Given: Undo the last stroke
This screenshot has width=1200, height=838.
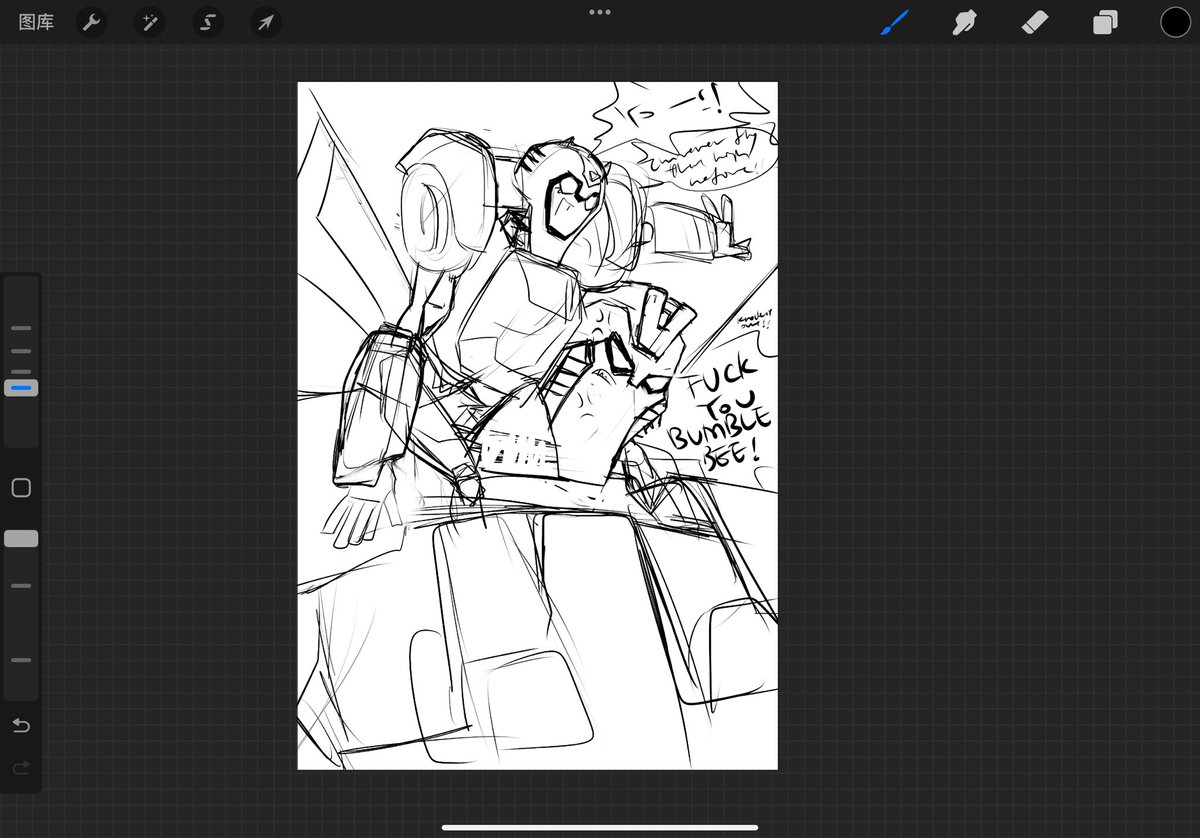Looking at the screenshot, I should point(21,725).
